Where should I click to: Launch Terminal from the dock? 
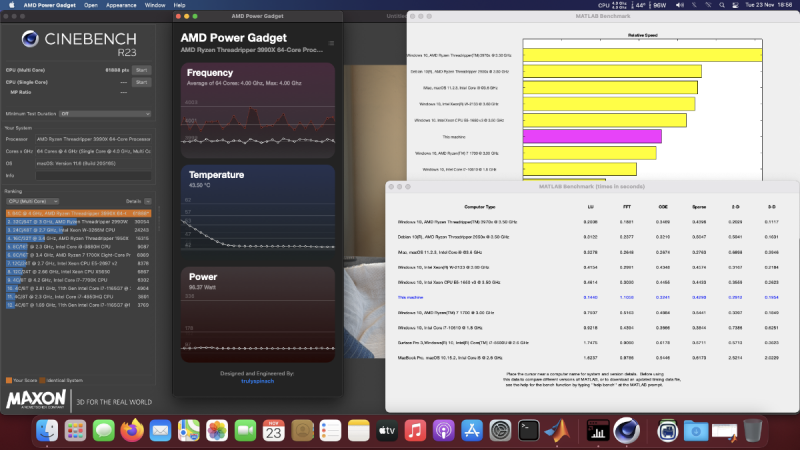click(529, 431)
